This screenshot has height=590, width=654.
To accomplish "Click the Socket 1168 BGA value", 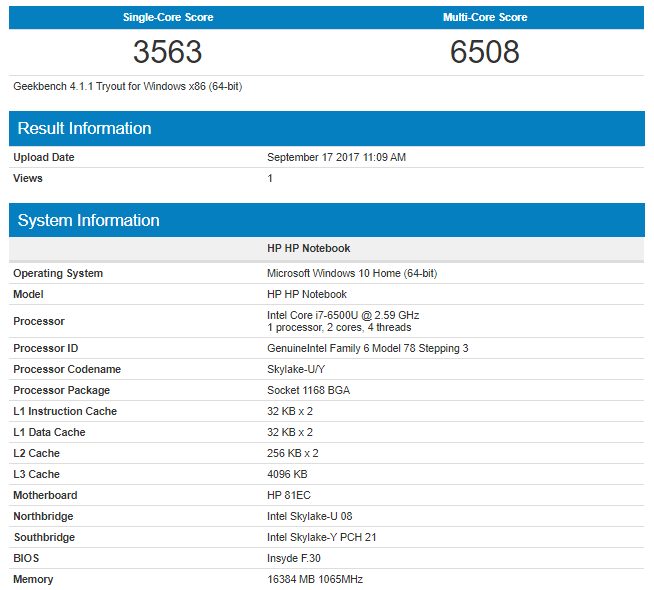I will click(x=308, y=390).
